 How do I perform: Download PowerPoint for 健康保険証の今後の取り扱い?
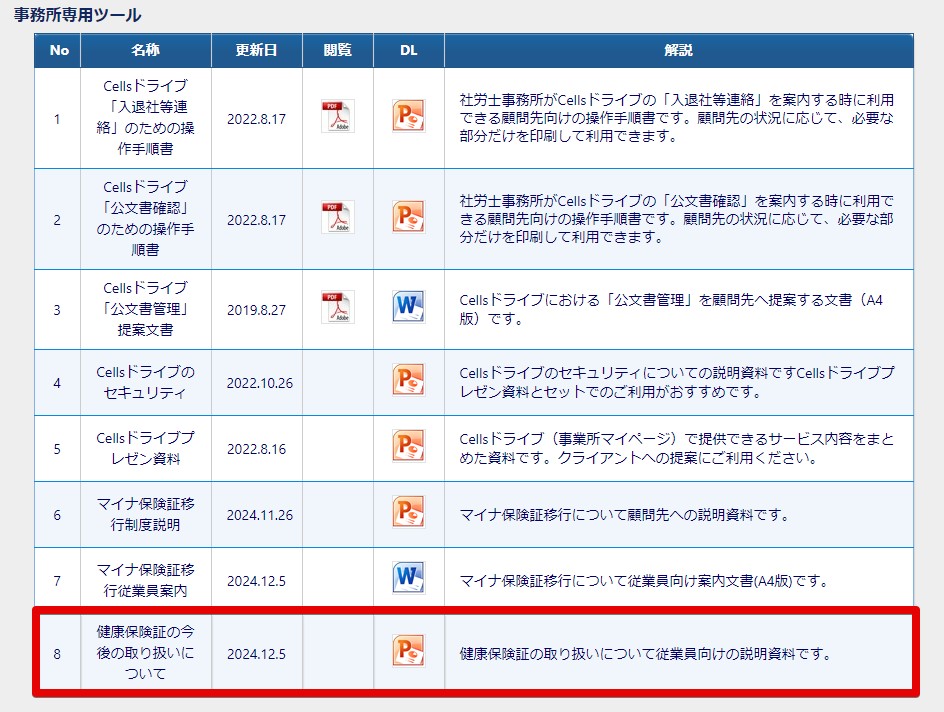409,651
